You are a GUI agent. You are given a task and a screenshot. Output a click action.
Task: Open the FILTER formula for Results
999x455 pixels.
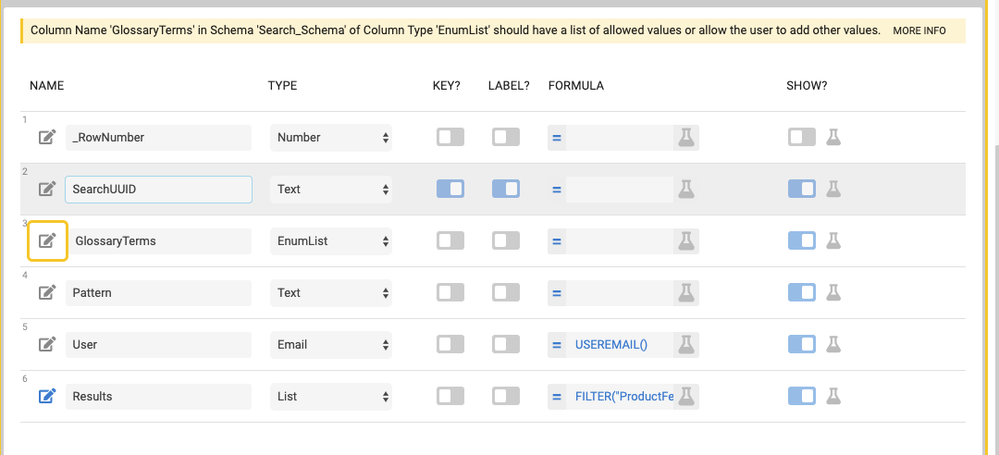[623, 396]
